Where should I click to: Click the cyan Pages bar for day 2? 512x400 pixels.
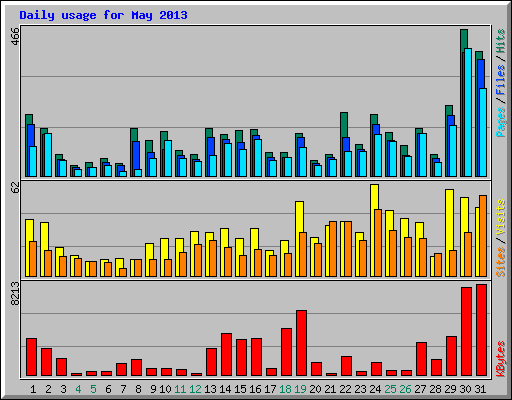tap(48, 155)
